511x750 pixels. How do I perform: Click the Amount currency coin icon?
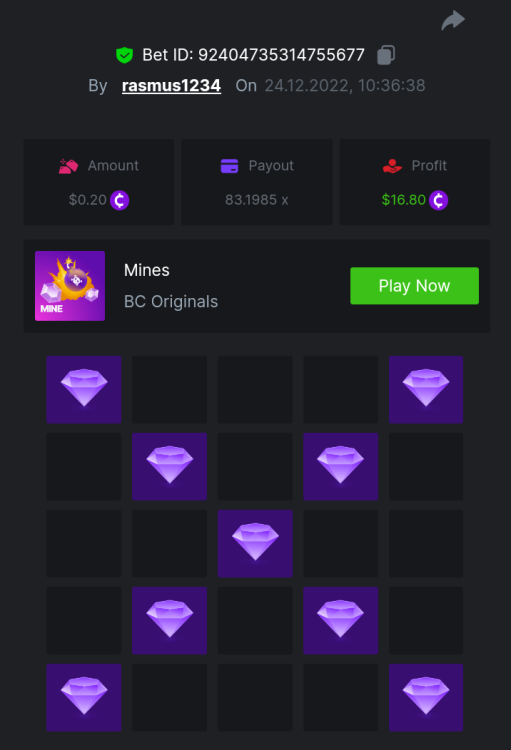point(120,200)
